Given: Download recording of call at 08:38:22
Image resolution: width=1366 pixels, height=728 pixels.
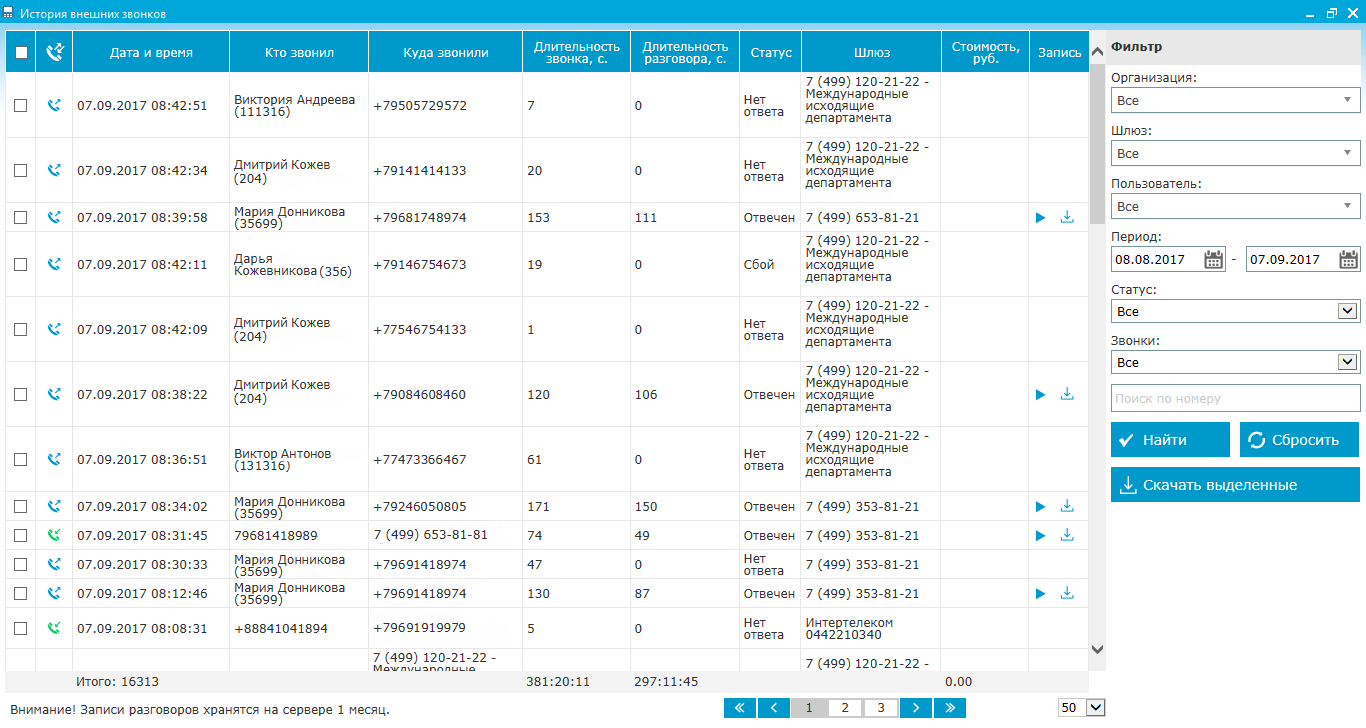Looking at the screenshot, I should coord(1067,394).
